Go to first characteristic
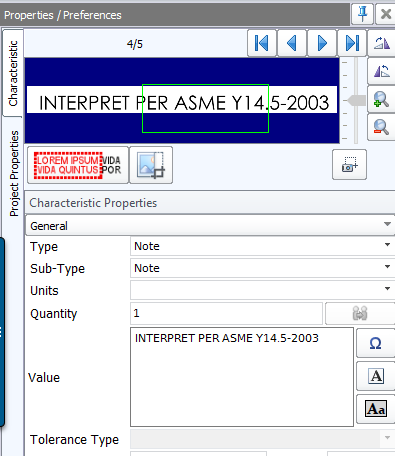 pos(262,43)
